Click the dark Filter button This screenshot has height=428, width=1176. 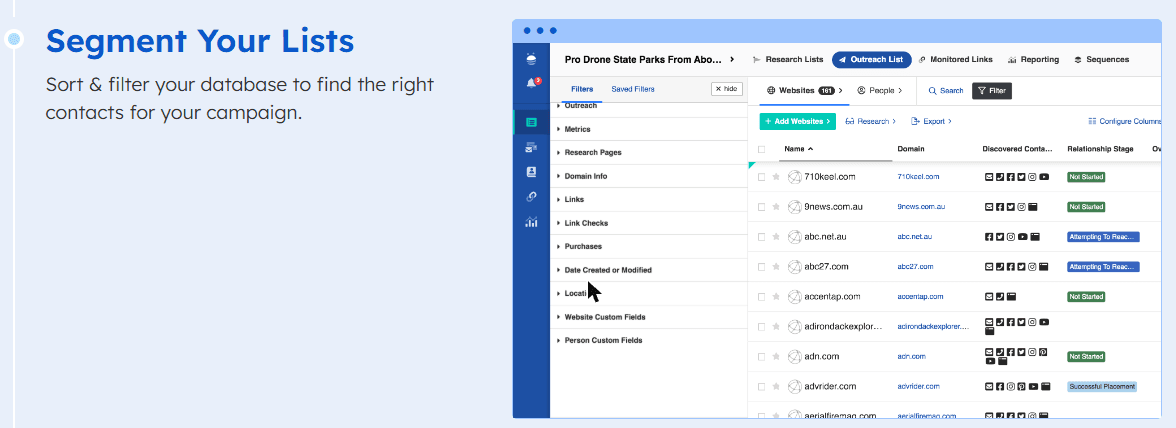(x=992, y=91)
